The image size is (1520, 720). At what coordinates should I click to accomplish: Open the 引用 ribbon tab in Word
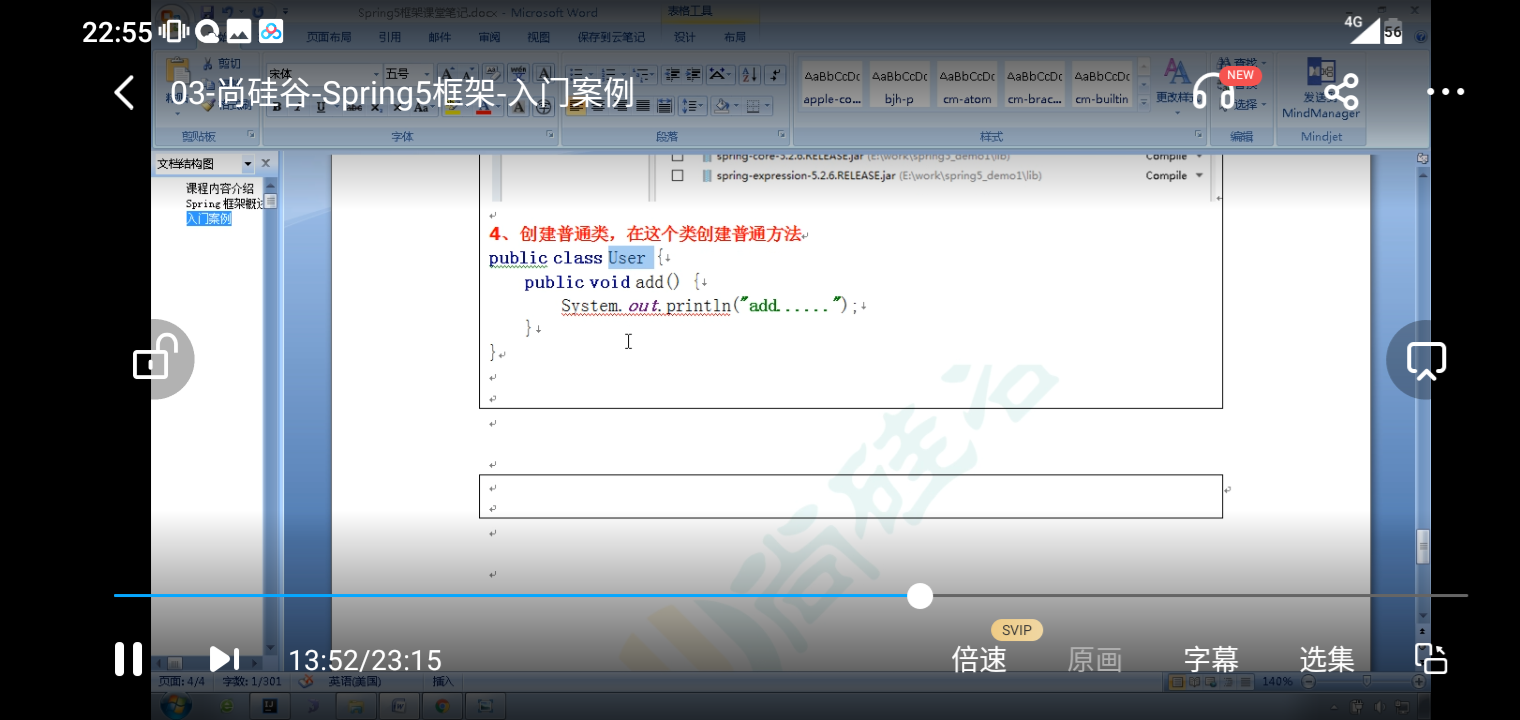click(389, 37)
